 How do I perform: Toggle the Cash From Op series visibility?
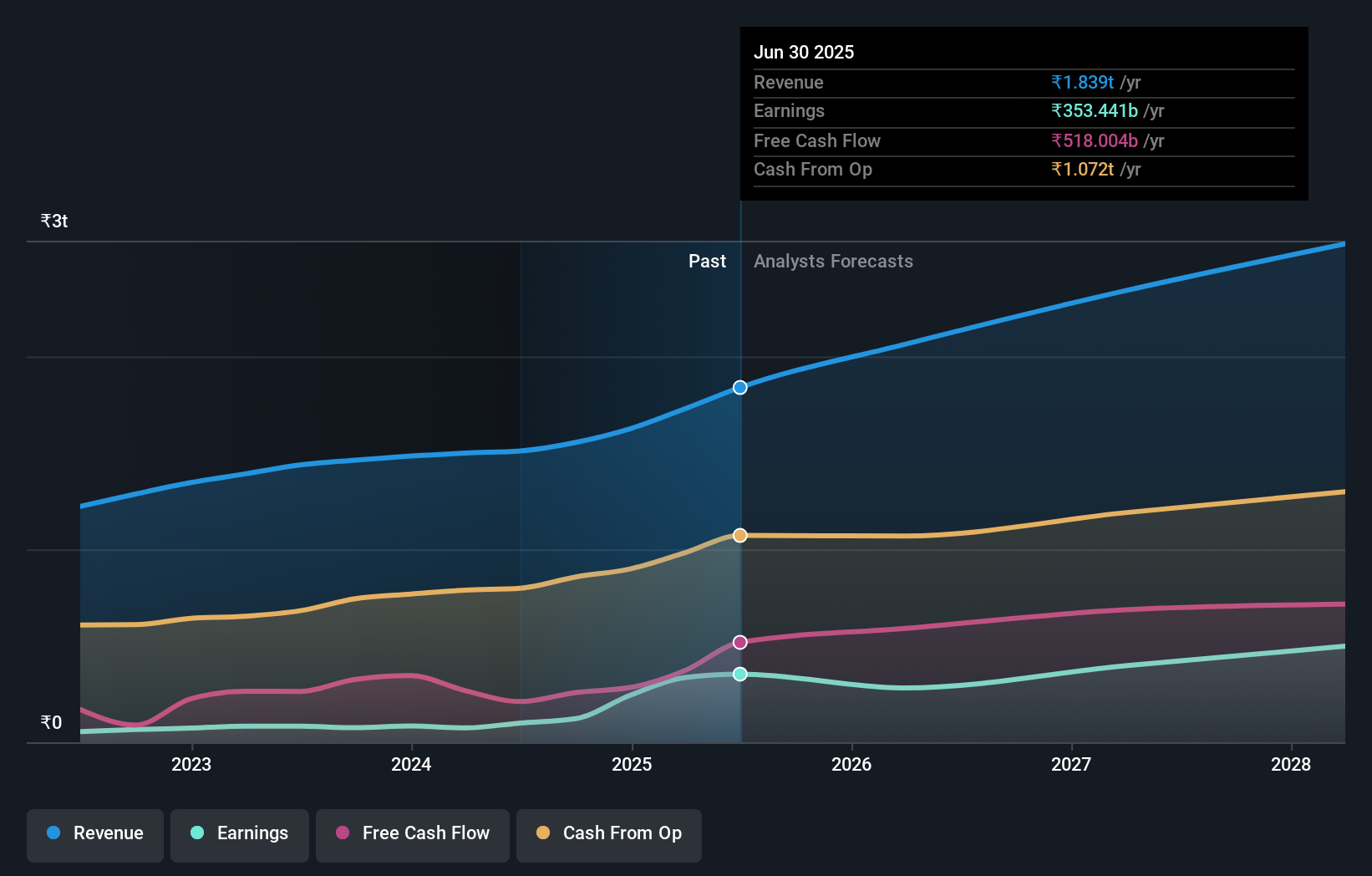click(608, 833)
